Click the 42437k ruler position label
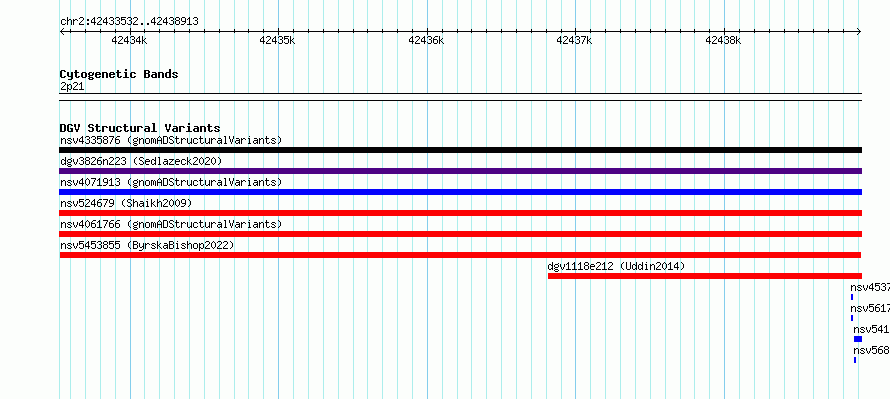The width and height of the screenshot is (890, 399). tap(574, 40)
